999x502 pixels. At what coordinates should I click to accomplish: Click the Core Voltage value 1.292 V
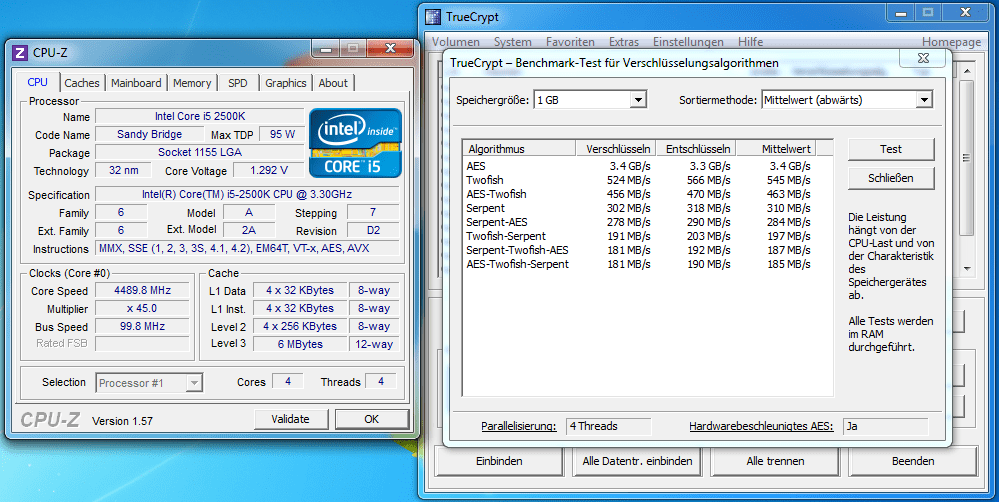(269, 170)
